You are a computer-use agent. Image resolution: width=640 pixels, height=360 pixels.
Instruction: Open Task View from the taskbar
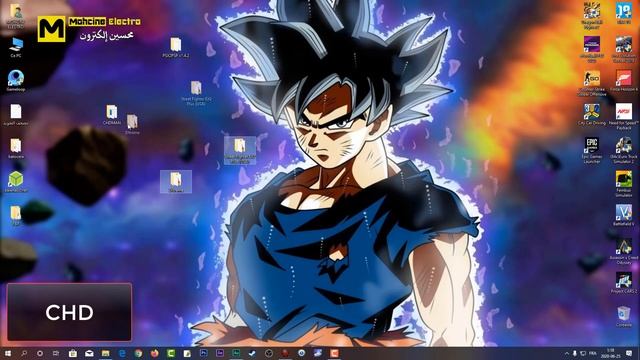56,353
